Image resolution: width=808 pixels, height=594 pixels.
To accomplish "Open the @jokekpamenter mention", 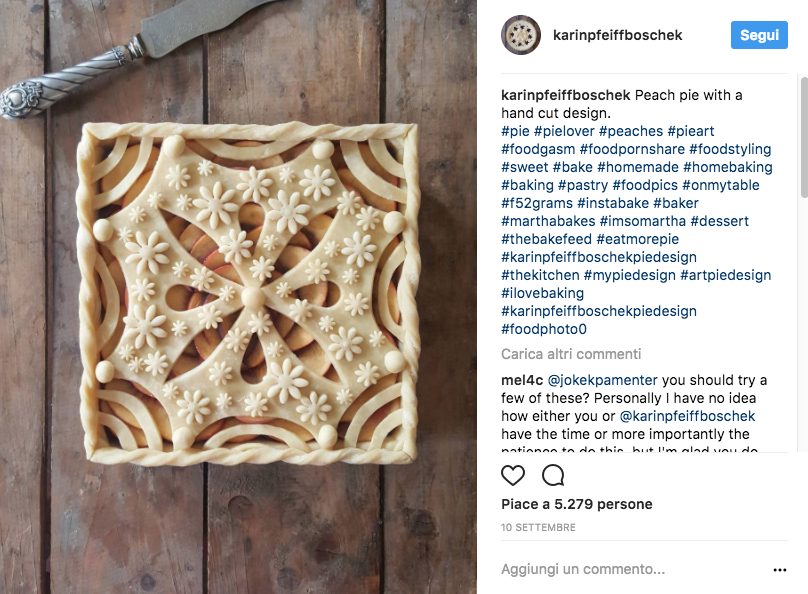I will tap(602, 380).
